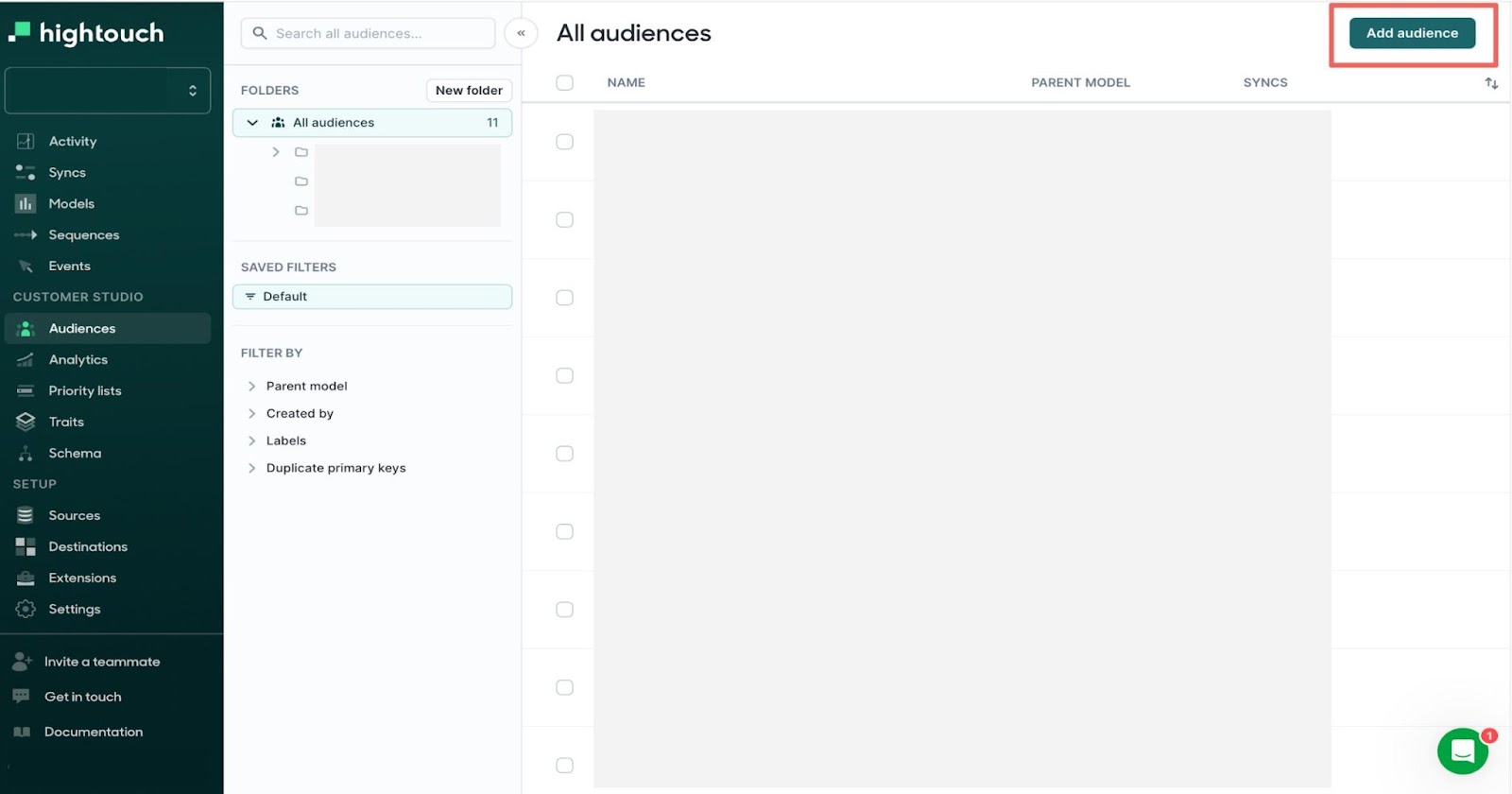Image resolution: width=1512 pixels, height=794 pixels.
Task: Click the Traits icon in sidebar
Action: pyautogui.click(x=26, y=422)
